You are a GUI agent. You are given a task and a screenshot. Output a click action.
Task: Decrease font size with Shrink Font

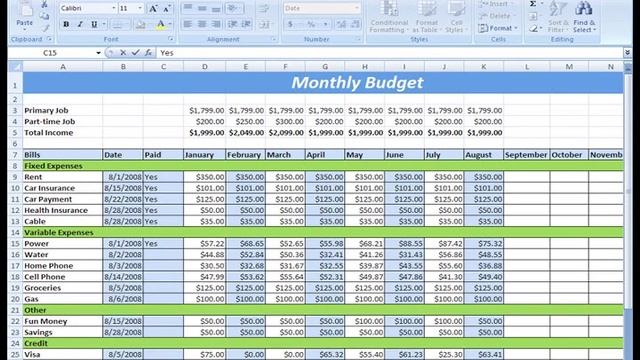tap(167, 8)
